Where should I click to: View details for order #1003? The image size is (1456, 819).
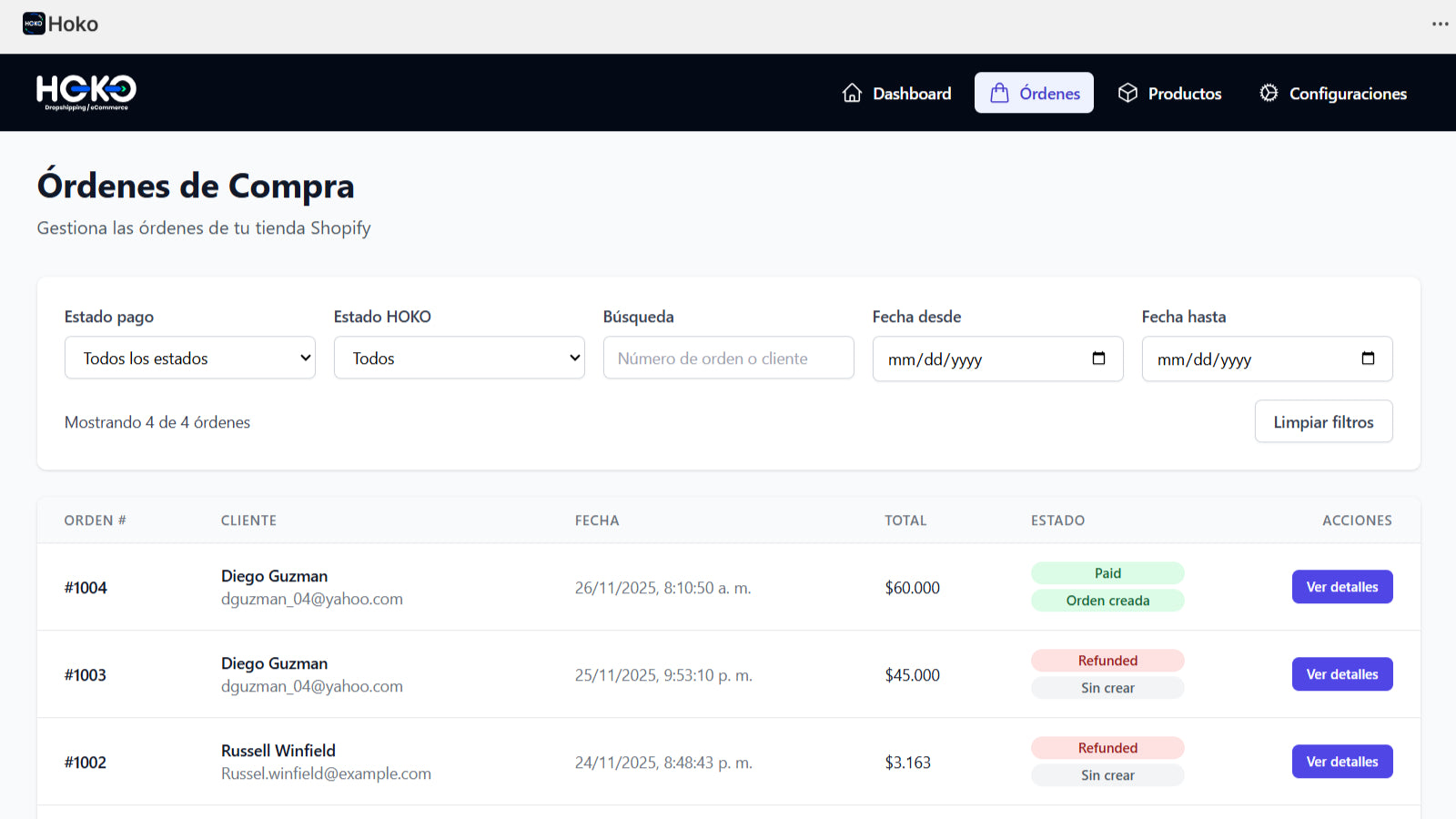(x=1342, y=674)
